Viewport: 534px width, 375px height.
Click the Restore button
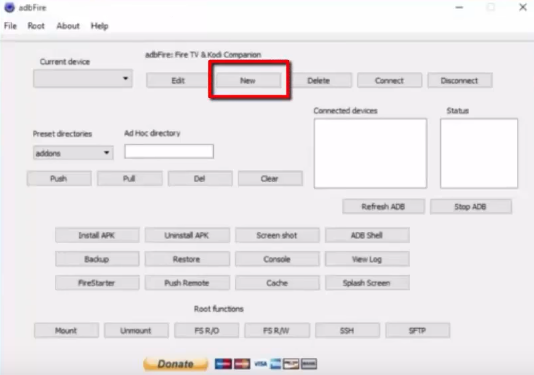[x=187, y=259]
